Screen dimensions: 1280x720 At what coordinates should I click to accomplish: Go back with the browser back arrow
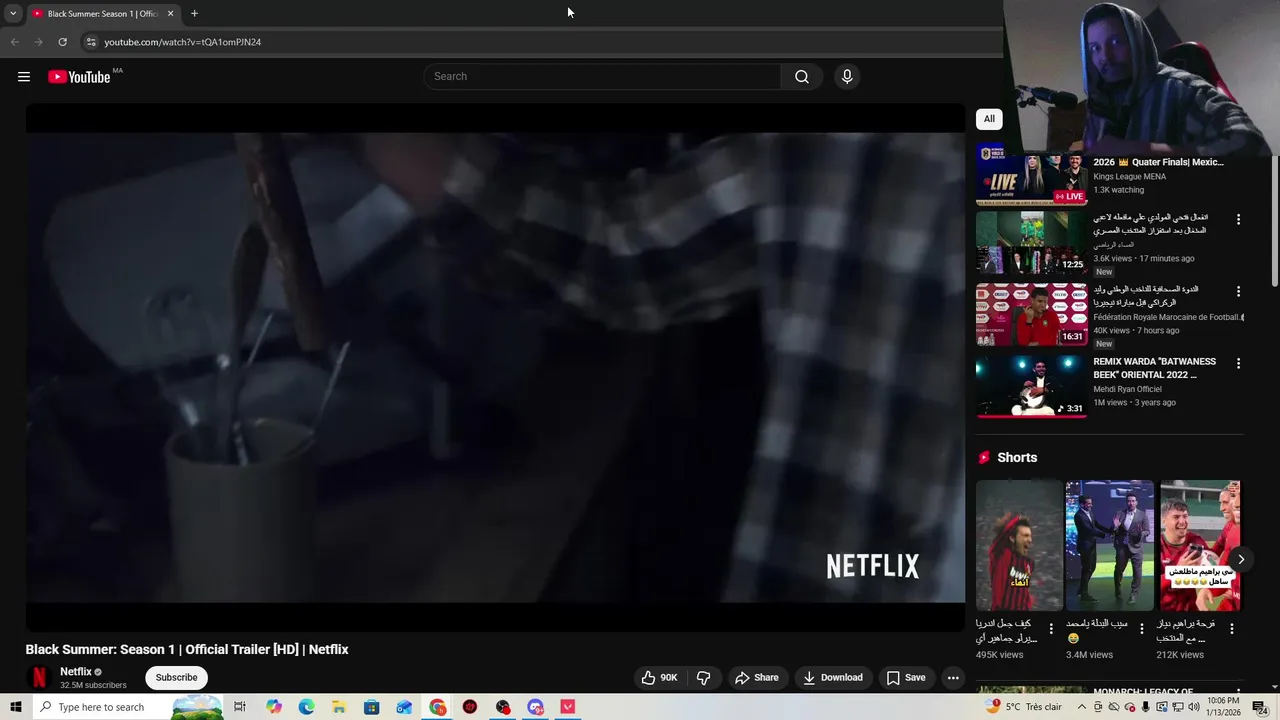(14, 42)
